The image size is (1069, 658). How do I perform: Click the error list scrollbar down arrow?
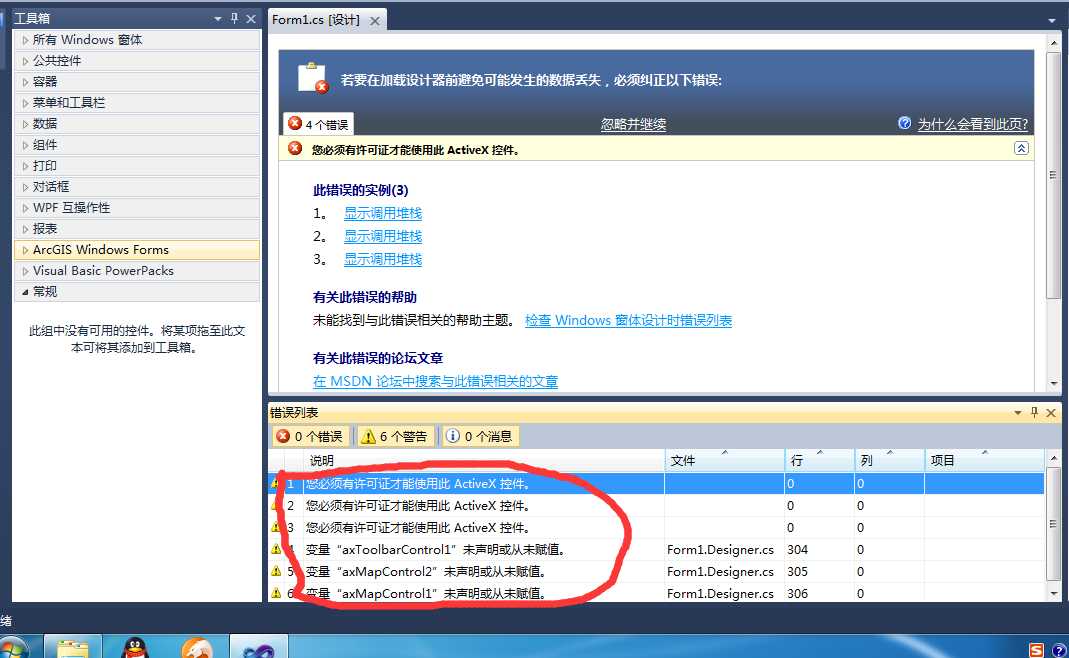pos(1053,594)
